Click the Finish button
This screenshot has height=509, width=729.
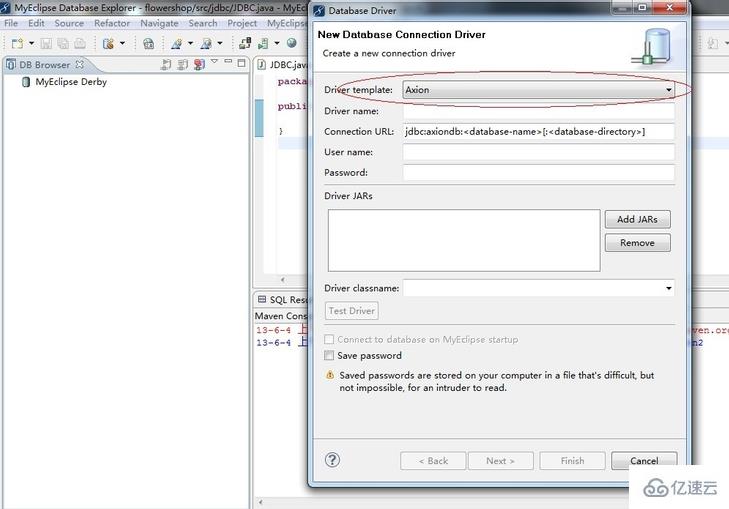tap(572, 461)
